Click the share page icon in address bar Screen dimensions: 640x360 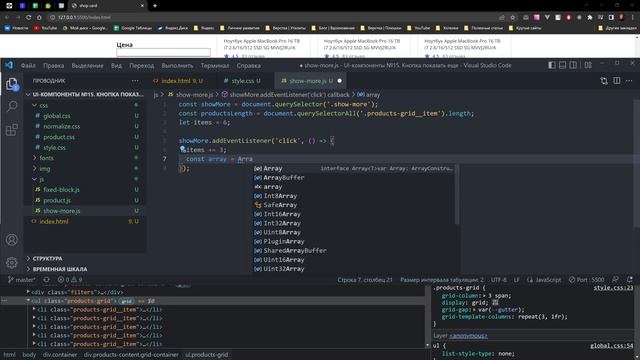502,18
